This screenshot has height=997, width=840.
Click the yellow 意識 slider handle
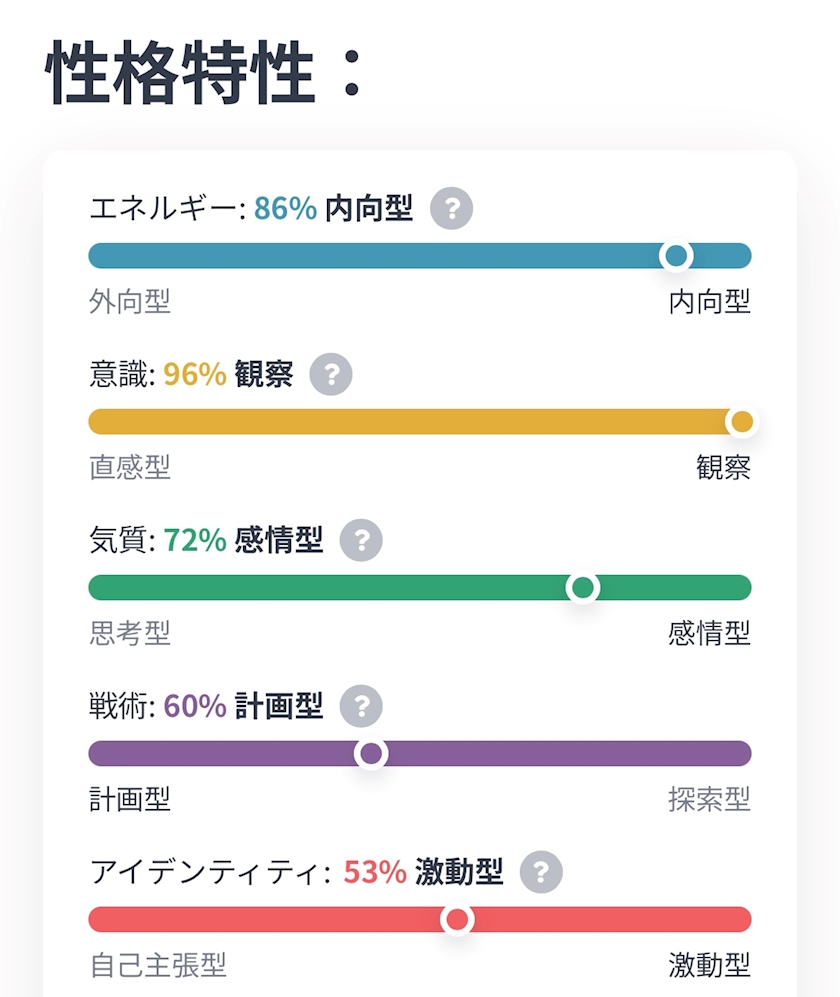[742, 422]
